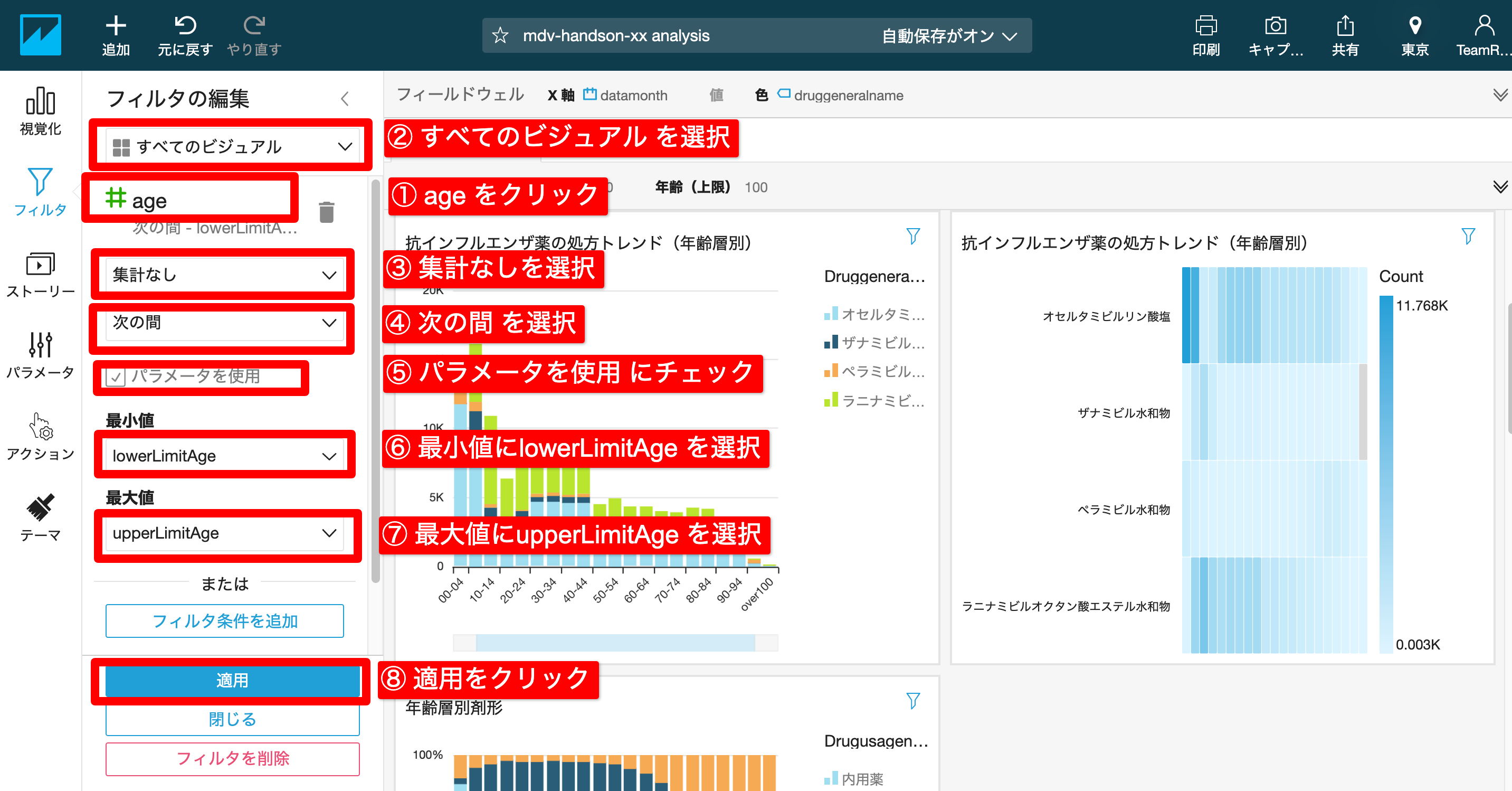Open the パラメータ panel
This screenshot has height=791, width=1512.
[40, 355]
